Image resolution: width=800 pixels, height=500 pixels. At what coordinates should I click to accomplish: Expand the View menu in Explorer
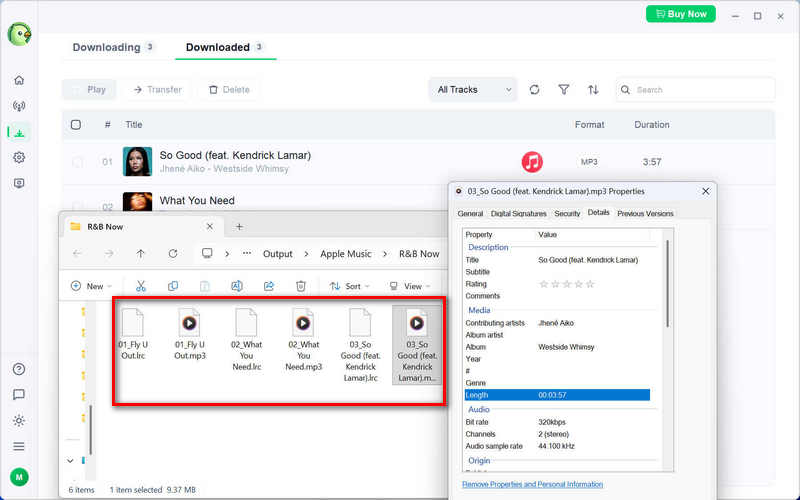coord(410,286)
